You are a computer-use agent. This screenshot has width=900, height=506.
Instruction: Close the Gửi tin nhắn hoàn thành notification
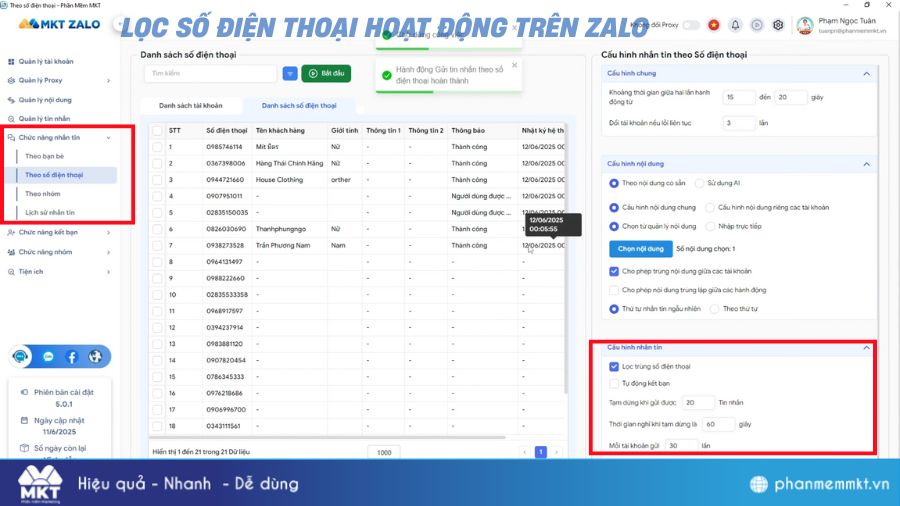pyautogui.click(x=514, y=65)
